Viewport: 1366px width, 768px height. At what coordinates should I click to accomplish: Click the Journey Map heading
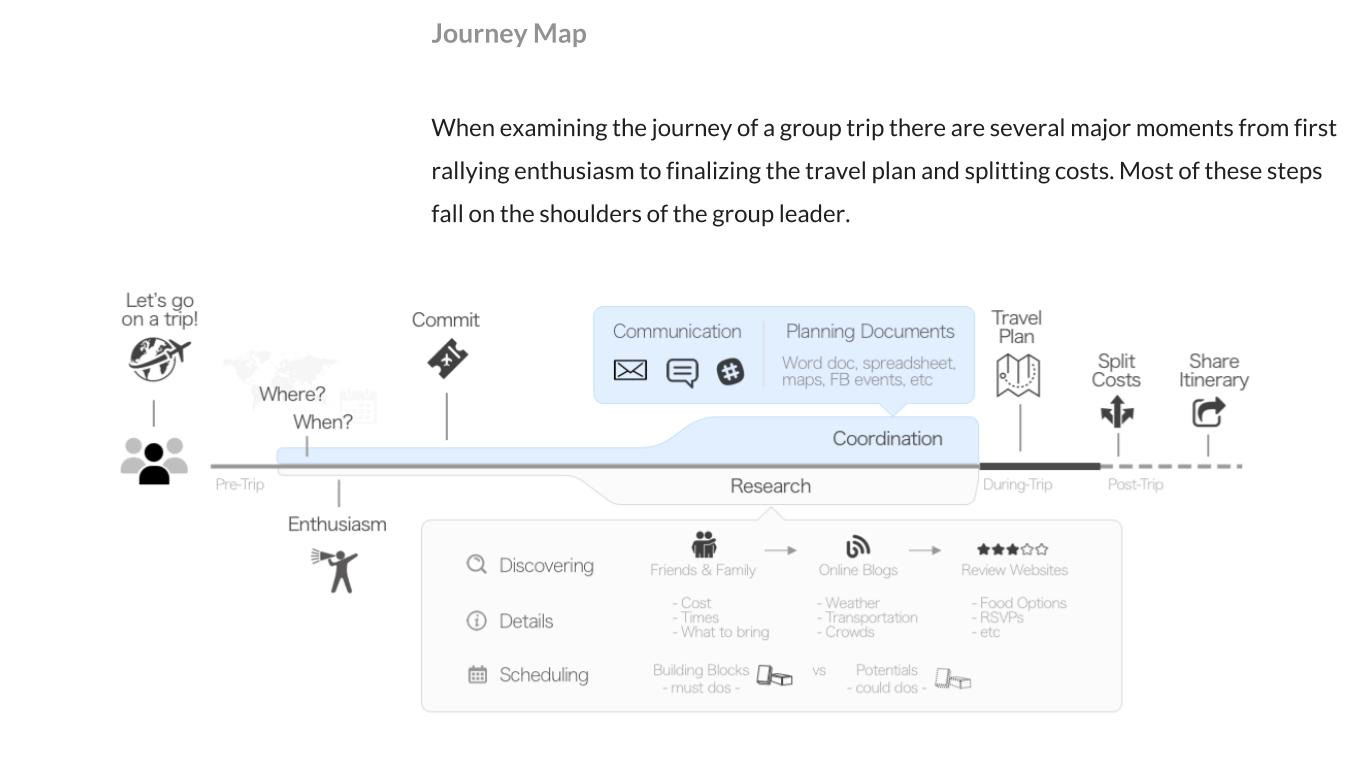[x=509, y=33]
